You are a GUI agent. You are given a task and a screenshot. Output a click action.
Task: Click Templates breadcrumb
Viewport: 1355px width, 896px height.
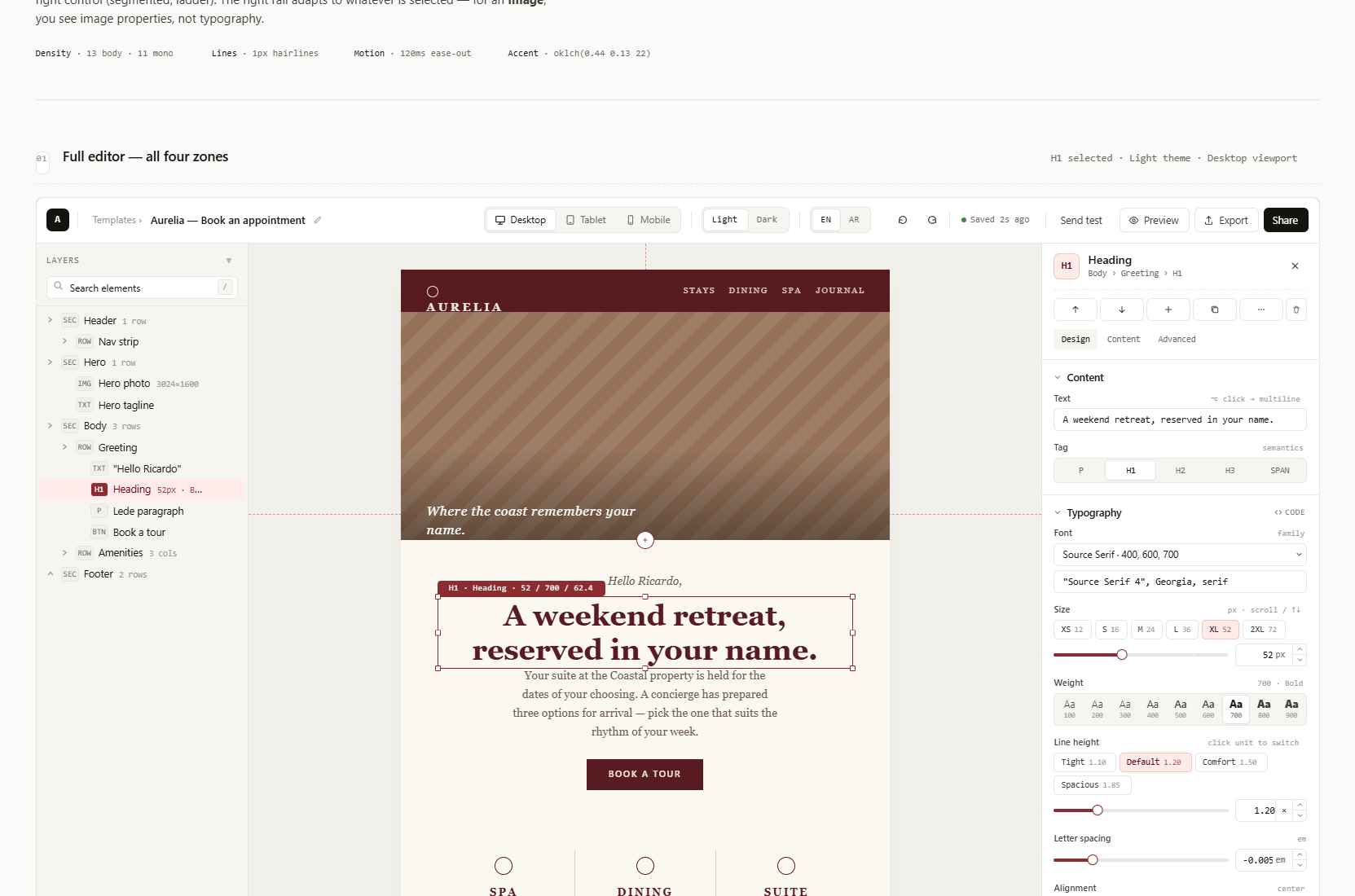[114, 220]
